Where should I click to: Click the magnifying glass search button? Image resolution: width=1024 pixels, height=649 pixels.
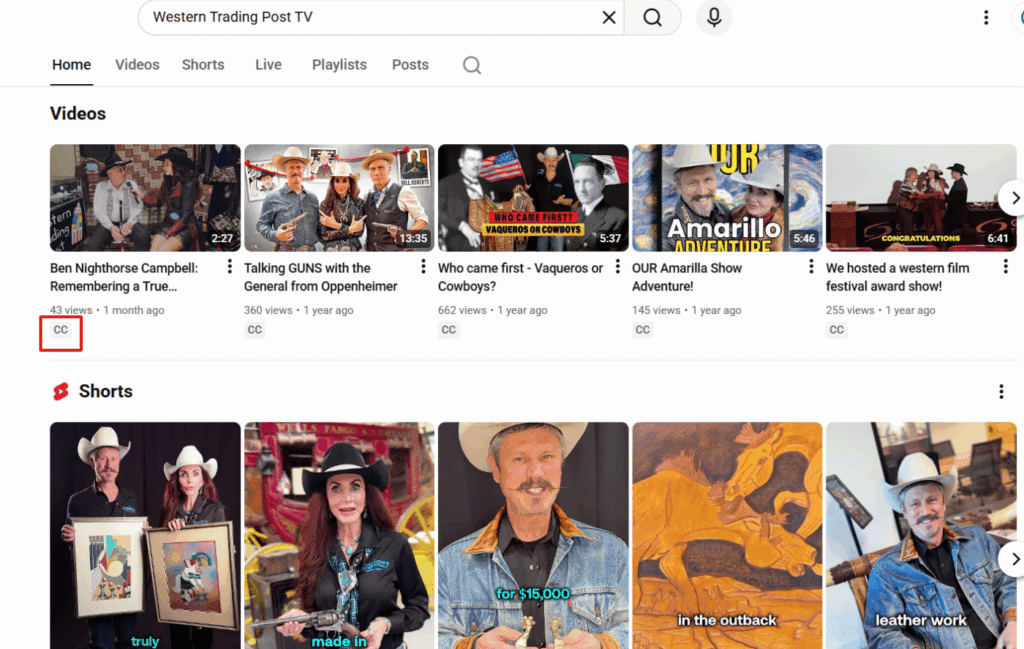coord(652,18)
